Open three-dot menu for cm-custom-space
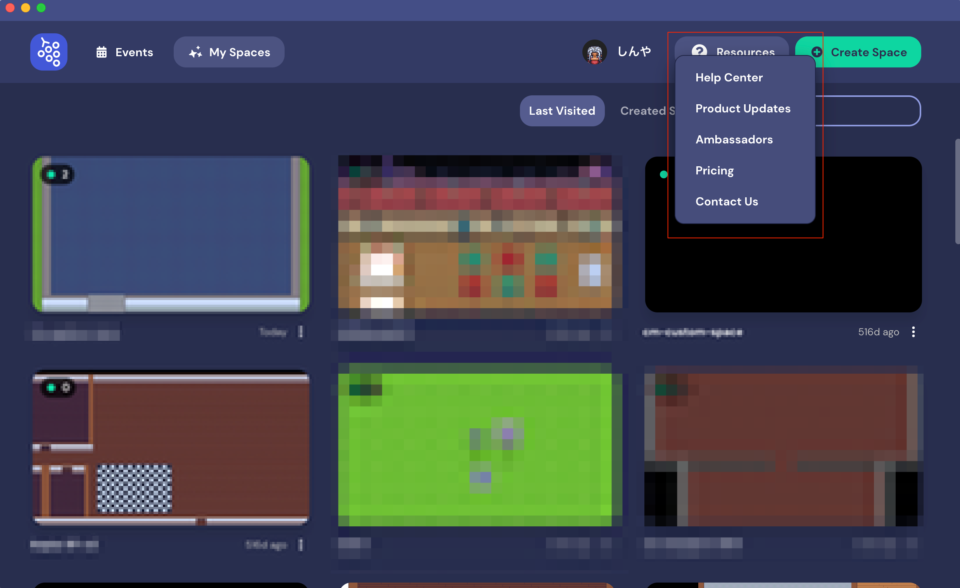This screenshot has width=960, height=588. 913,332
